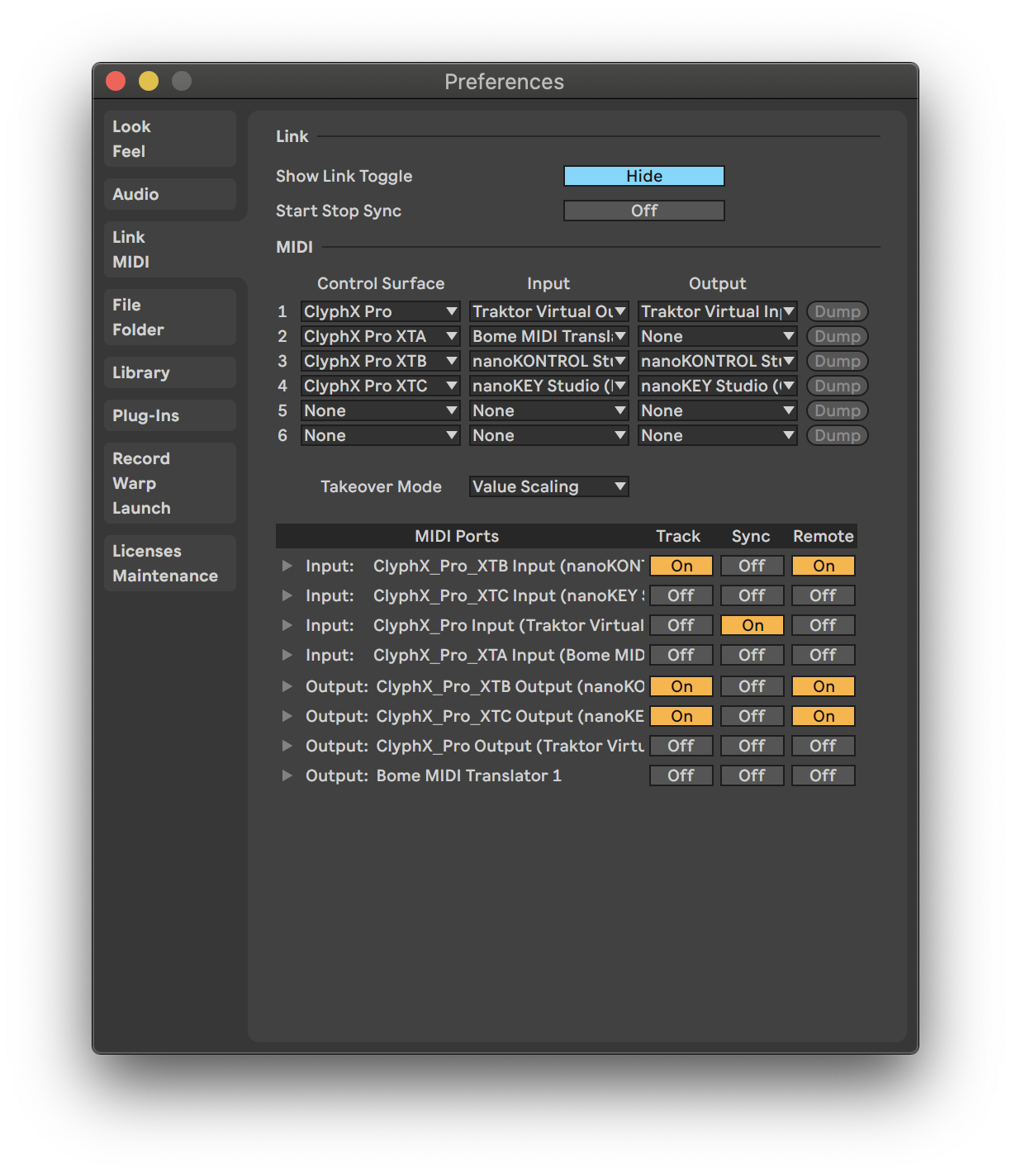The width and height of the screenshot is (1011, 1176).
Task: Toggle Sync for ClyphX_Pro_XTB Input
Action: point(752,566)
